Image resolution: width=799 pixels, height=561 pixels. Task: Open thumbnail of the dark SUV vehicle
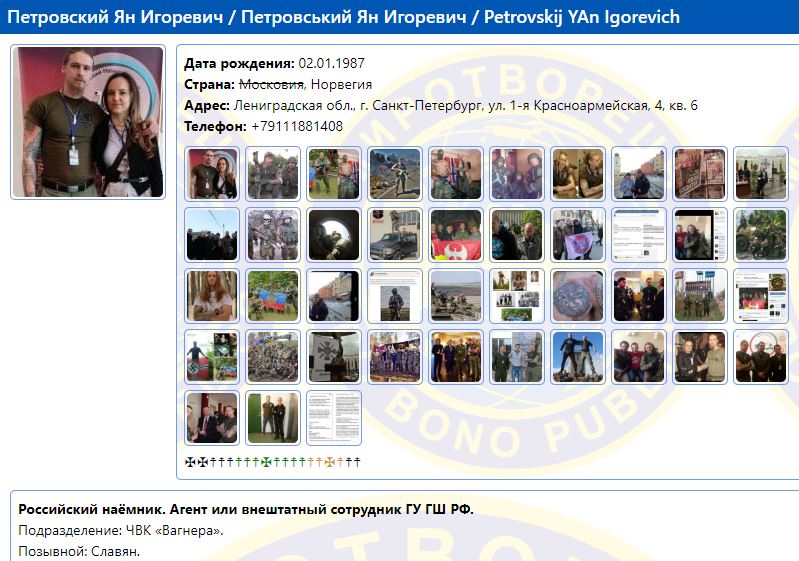[x=395, y=235]
